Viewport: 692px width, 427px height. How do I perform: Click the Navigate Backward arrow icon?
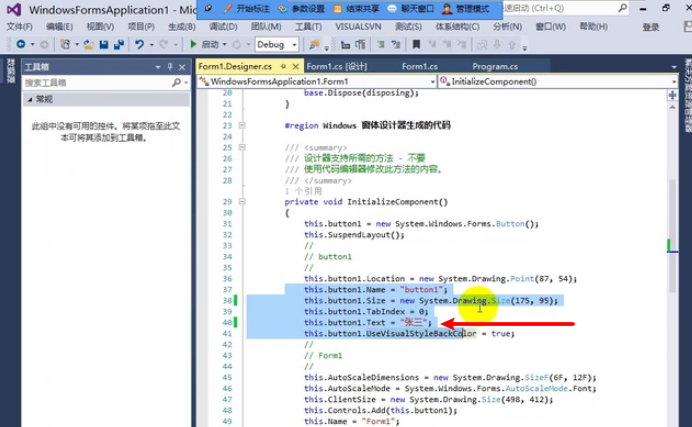pos(20,44)
